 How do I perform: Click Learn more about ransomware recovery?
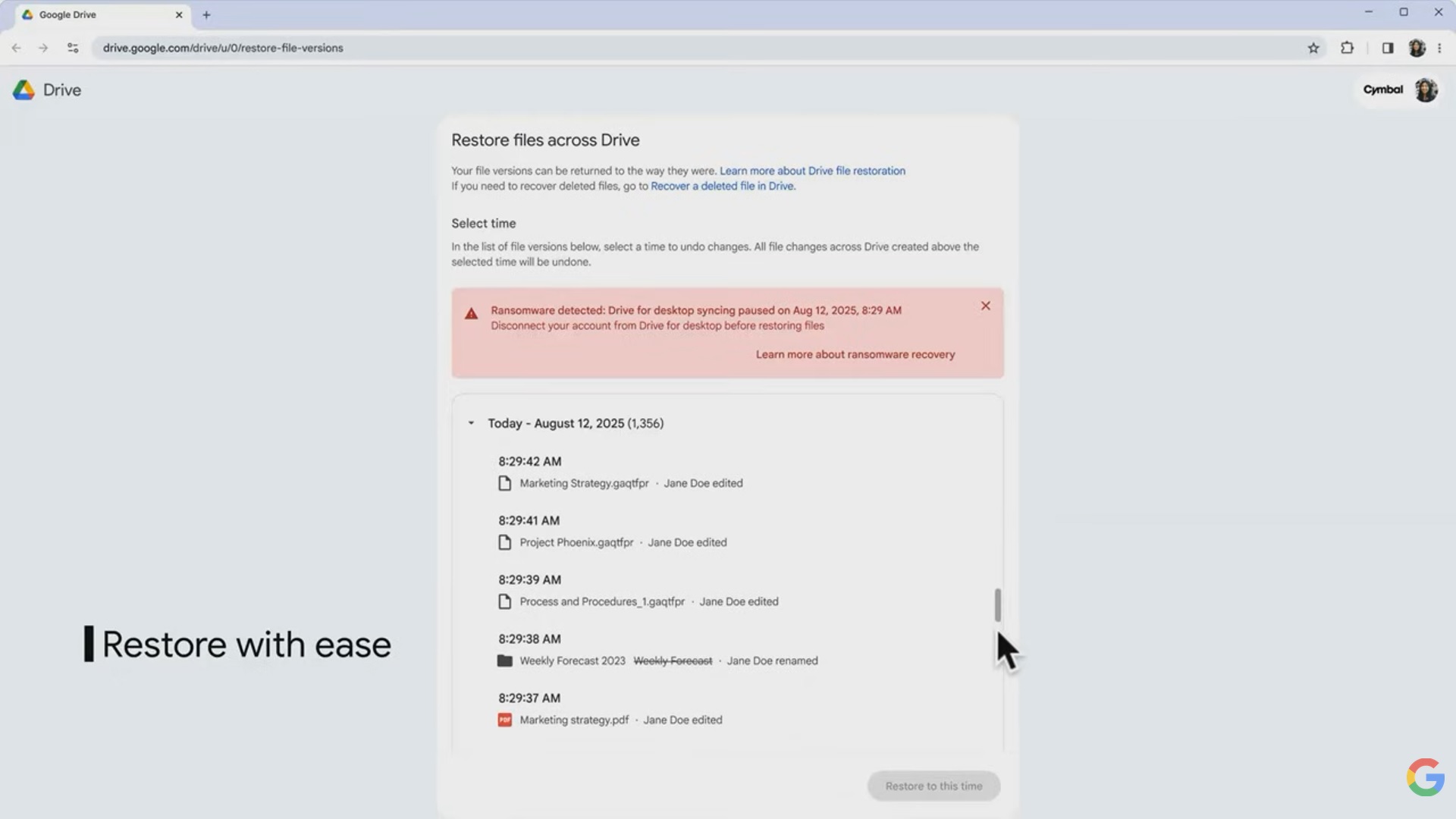pyautogui.click(x=855, y=354)
